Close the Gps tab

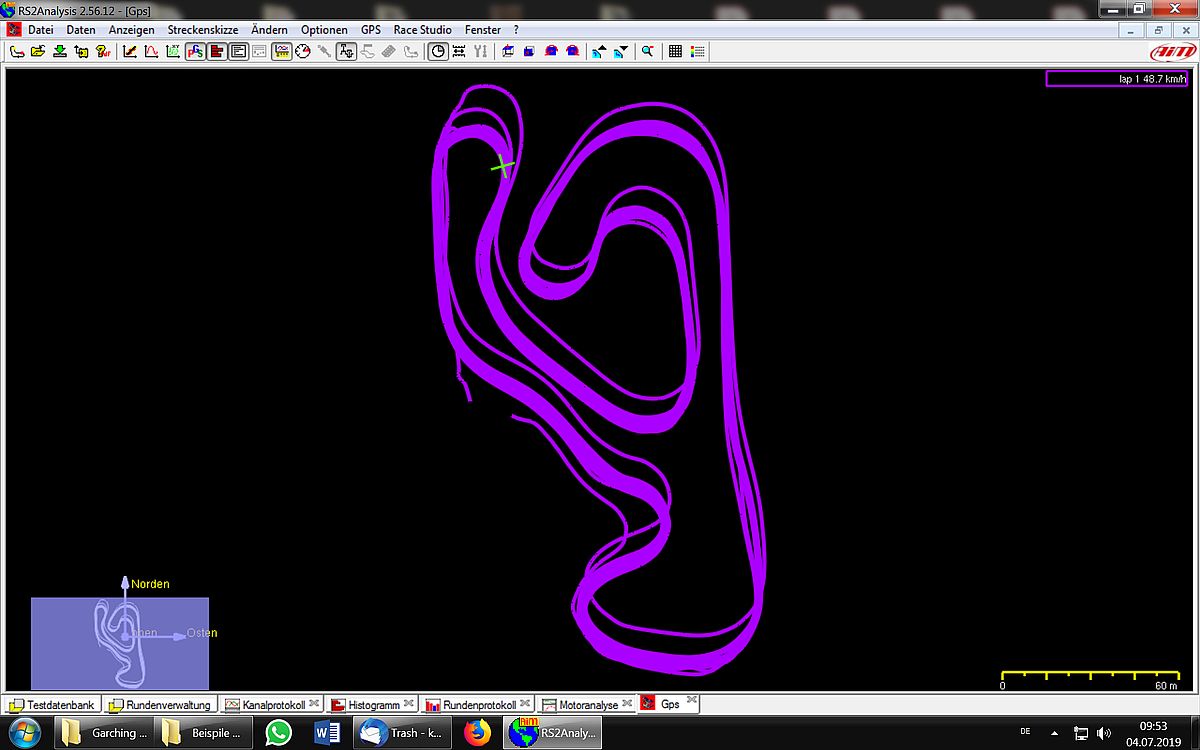[x=692, y=701]
